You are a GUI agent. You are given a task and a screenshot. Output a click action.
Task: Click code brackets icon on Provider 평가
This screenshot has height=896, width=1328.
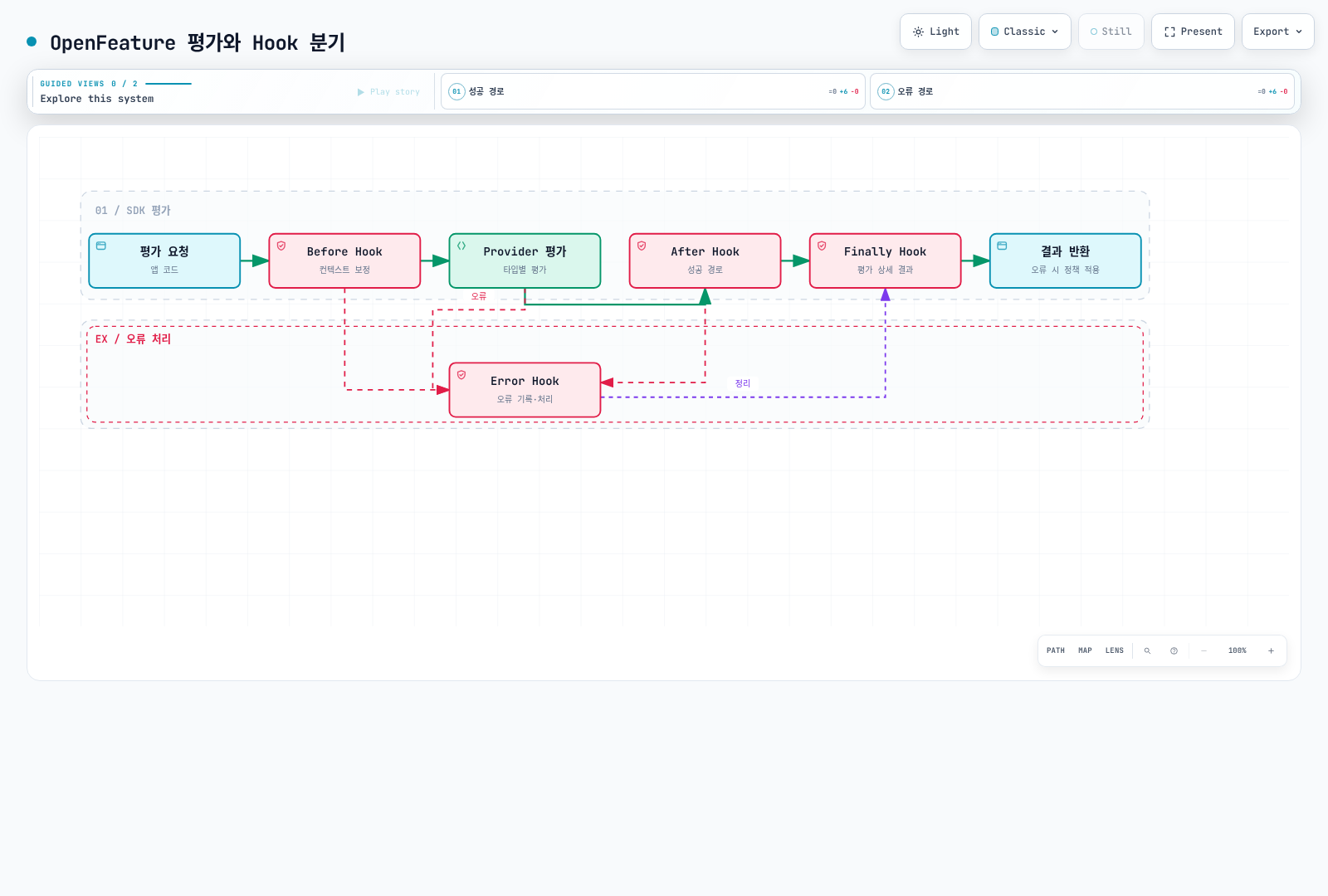coord(461,246)
